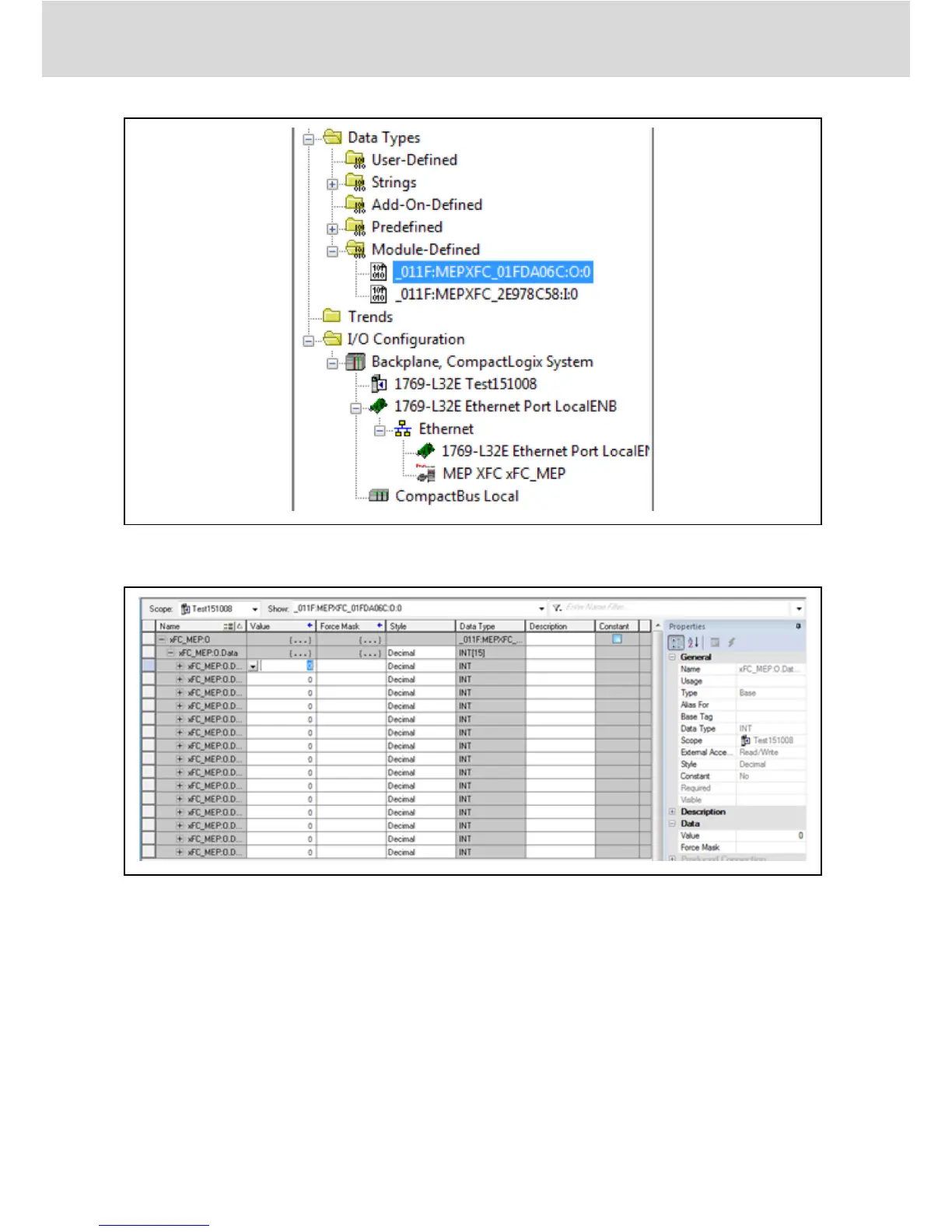Collapse the Data Types tree node
The width and height of the screenshot is (952, 1232).
(310, 138)
